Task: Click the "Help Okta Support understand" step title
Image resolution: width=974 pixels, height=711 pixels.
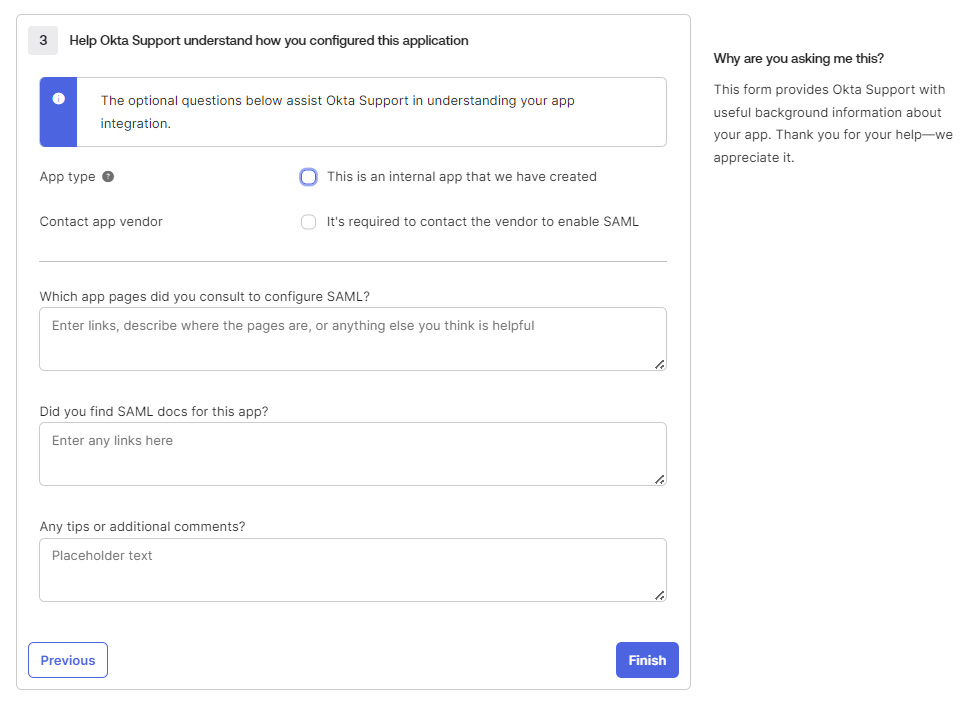Action: 269,41
